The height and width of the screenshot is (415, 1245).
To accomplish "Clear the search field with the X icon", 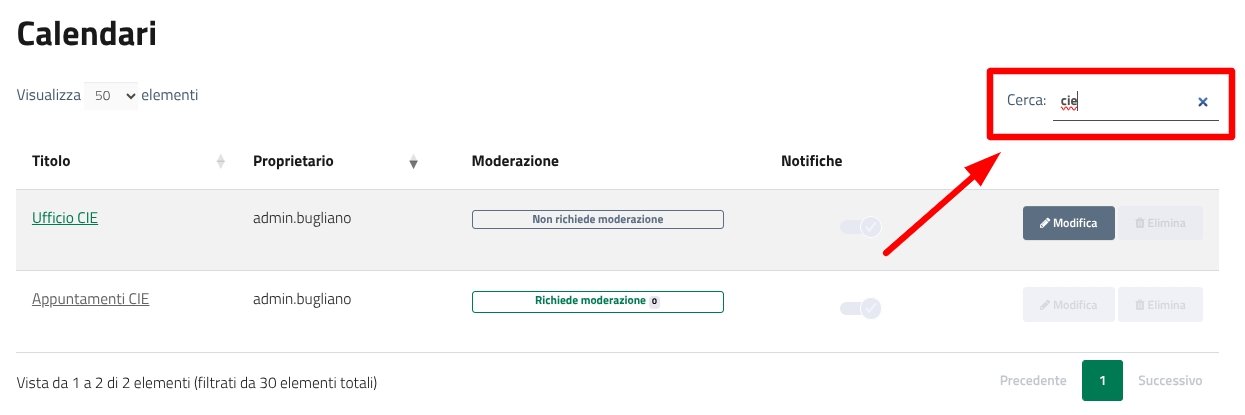I will [x=1203, y=101].
